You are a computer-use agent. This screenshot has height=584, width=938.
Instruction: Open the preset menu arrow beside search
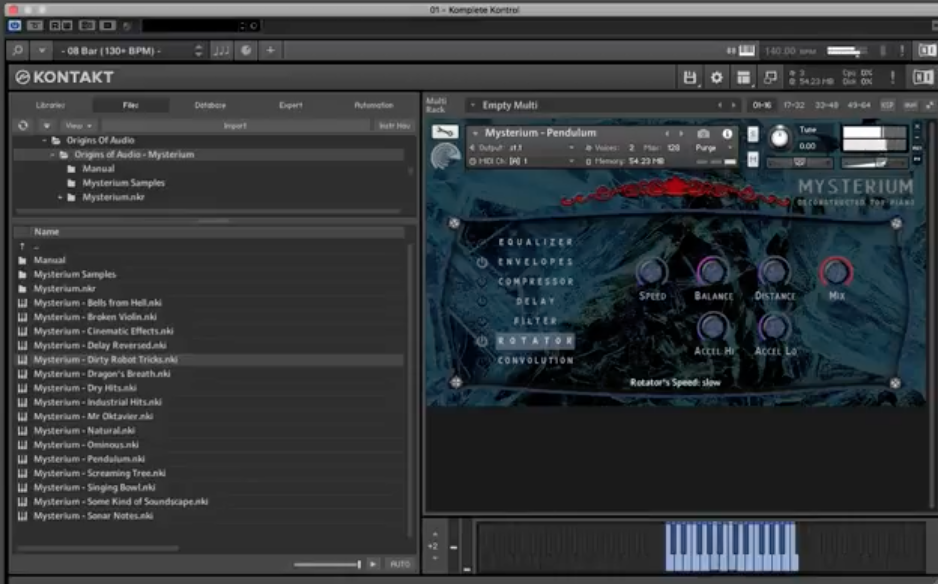point(41,51)
